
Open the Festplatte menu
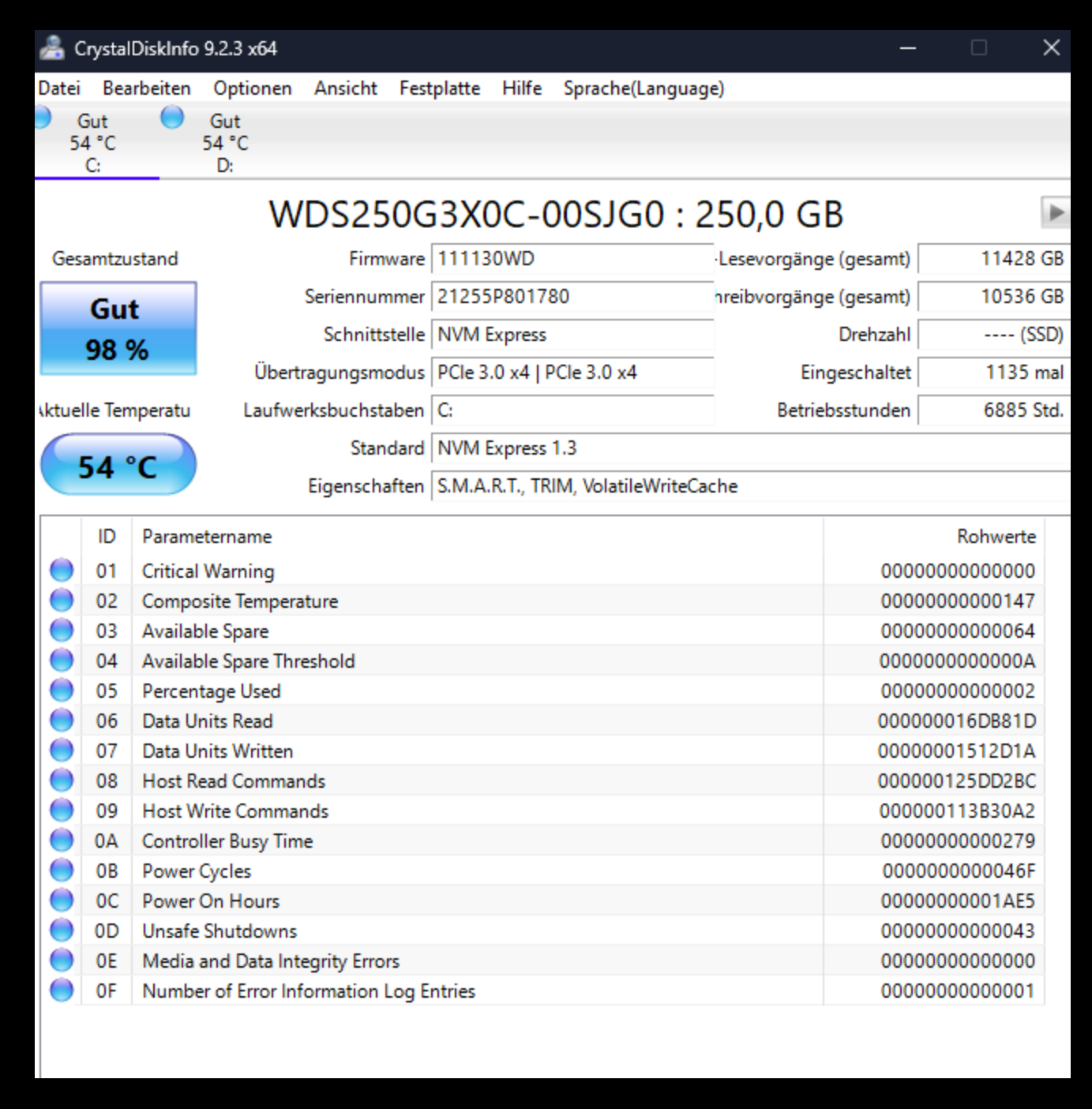coord(440,88)
